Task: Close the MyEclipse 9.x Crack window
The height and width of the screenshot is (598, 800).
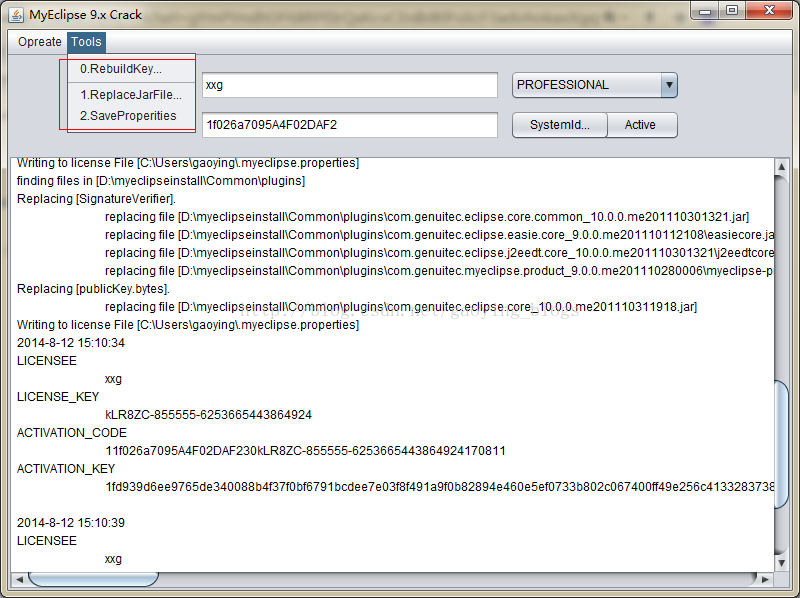Action: (769, 11)
